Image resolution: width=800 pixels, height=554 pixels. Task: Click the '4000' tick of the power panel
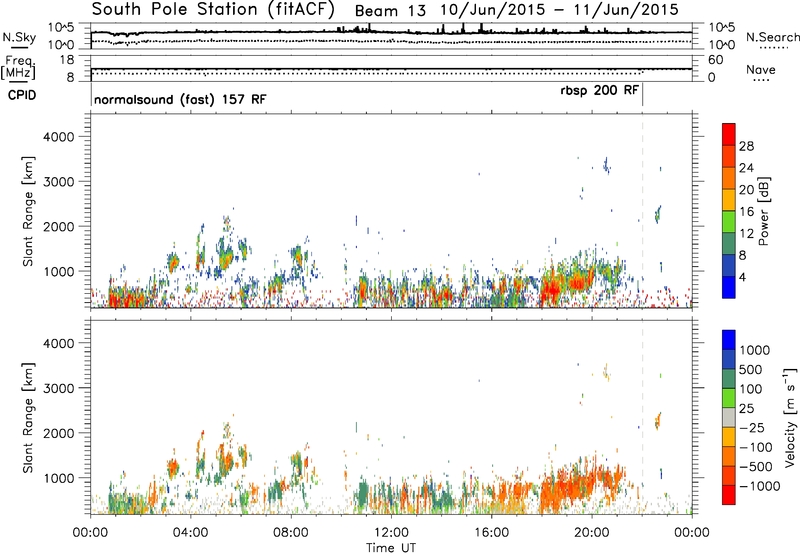point(59,137)
